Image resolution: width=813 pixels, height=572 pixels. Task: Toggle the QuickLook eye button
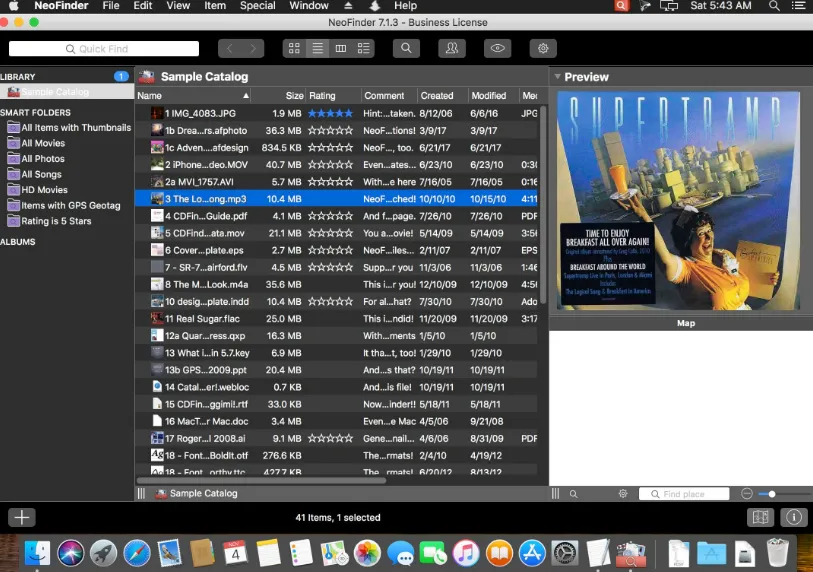coord(497,48)
